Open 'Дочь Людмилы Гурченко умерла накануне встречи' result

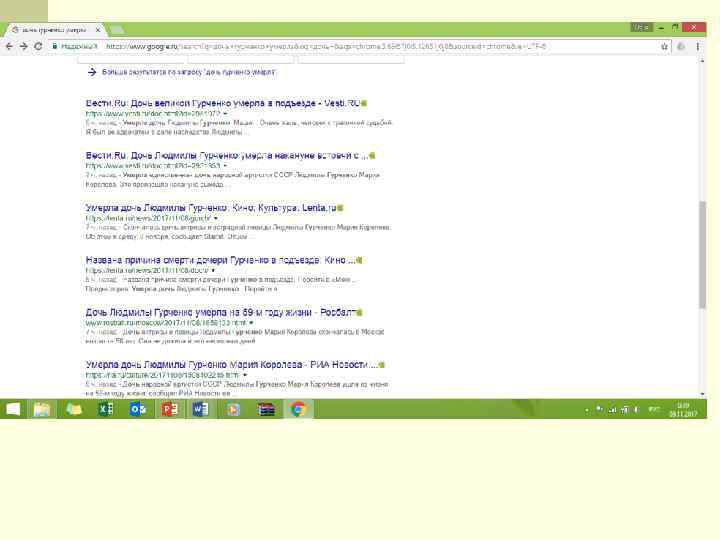[226, 156]
